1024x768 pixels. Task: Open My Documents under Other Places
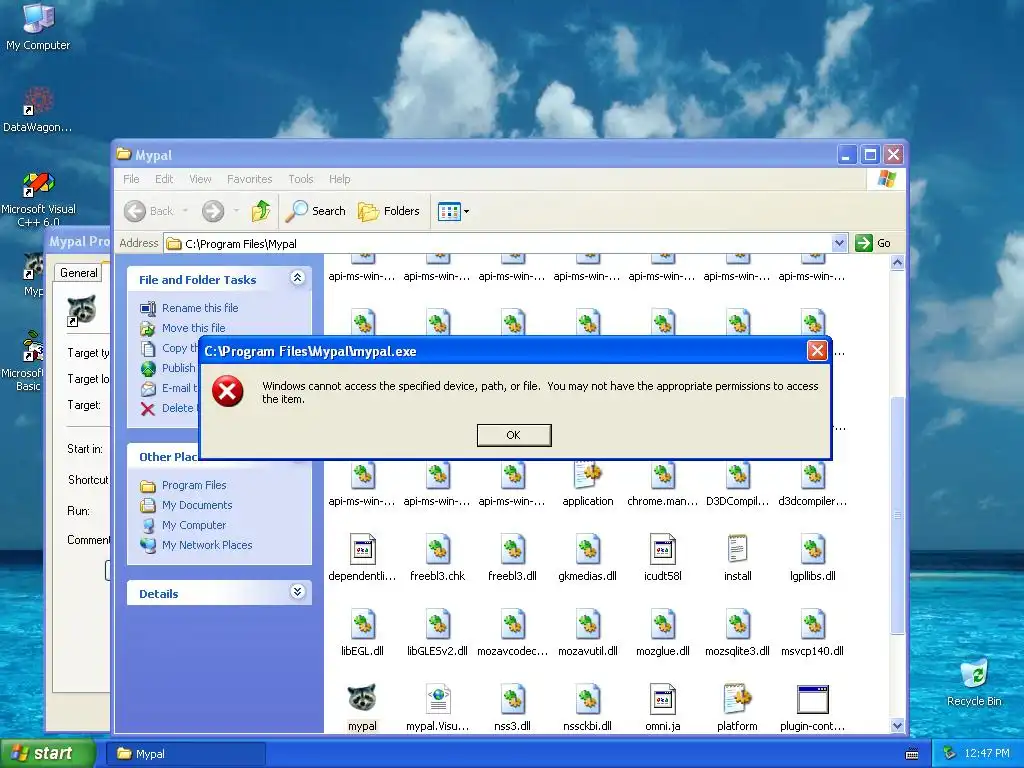197,505
